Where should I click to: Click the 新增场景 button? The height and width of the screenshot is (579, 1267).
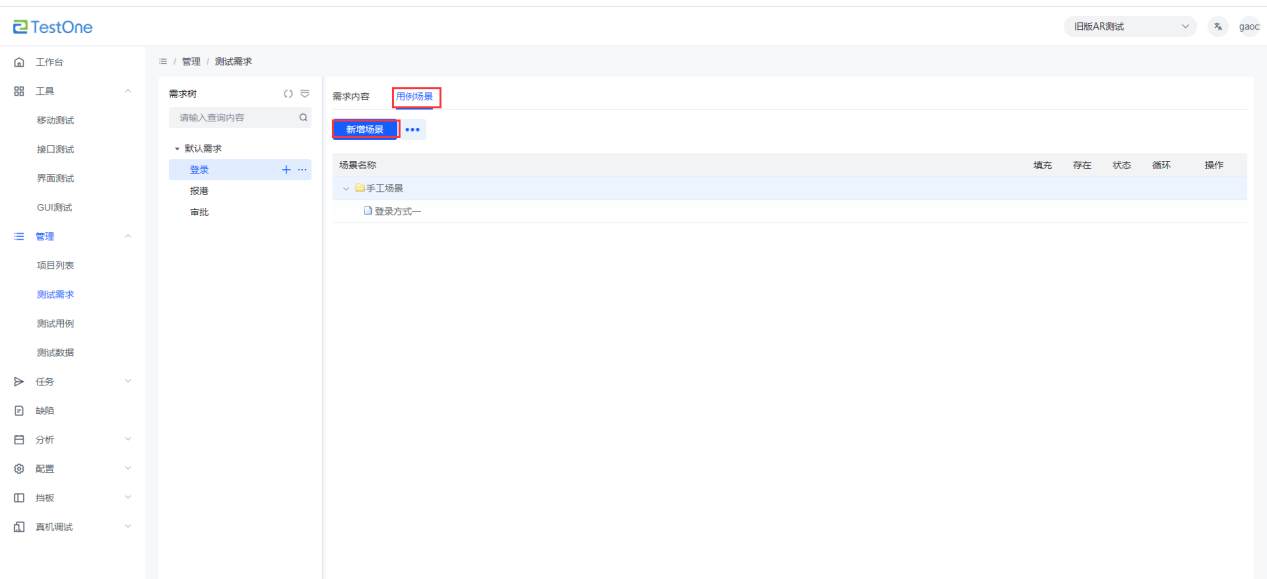click(365, 130)
